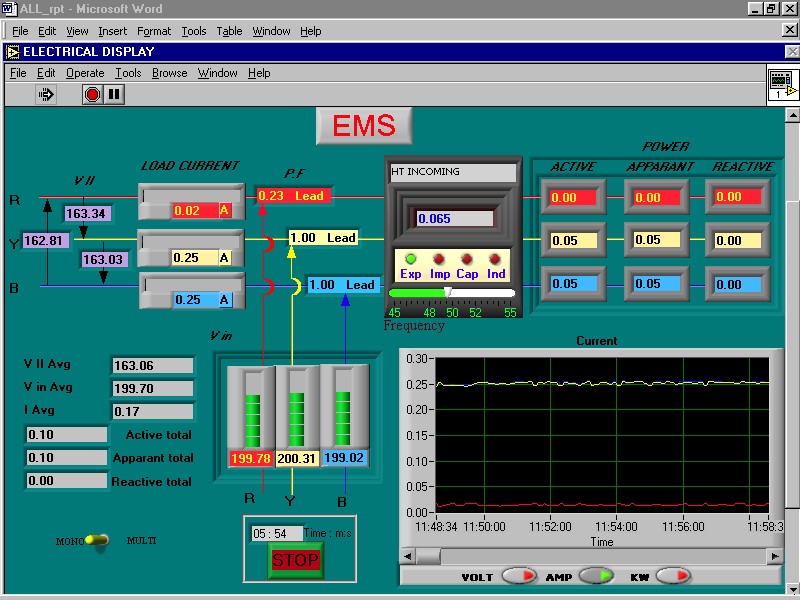Click the LabVIEW icon in Electrical Display title bar

(x=13, y=51)
